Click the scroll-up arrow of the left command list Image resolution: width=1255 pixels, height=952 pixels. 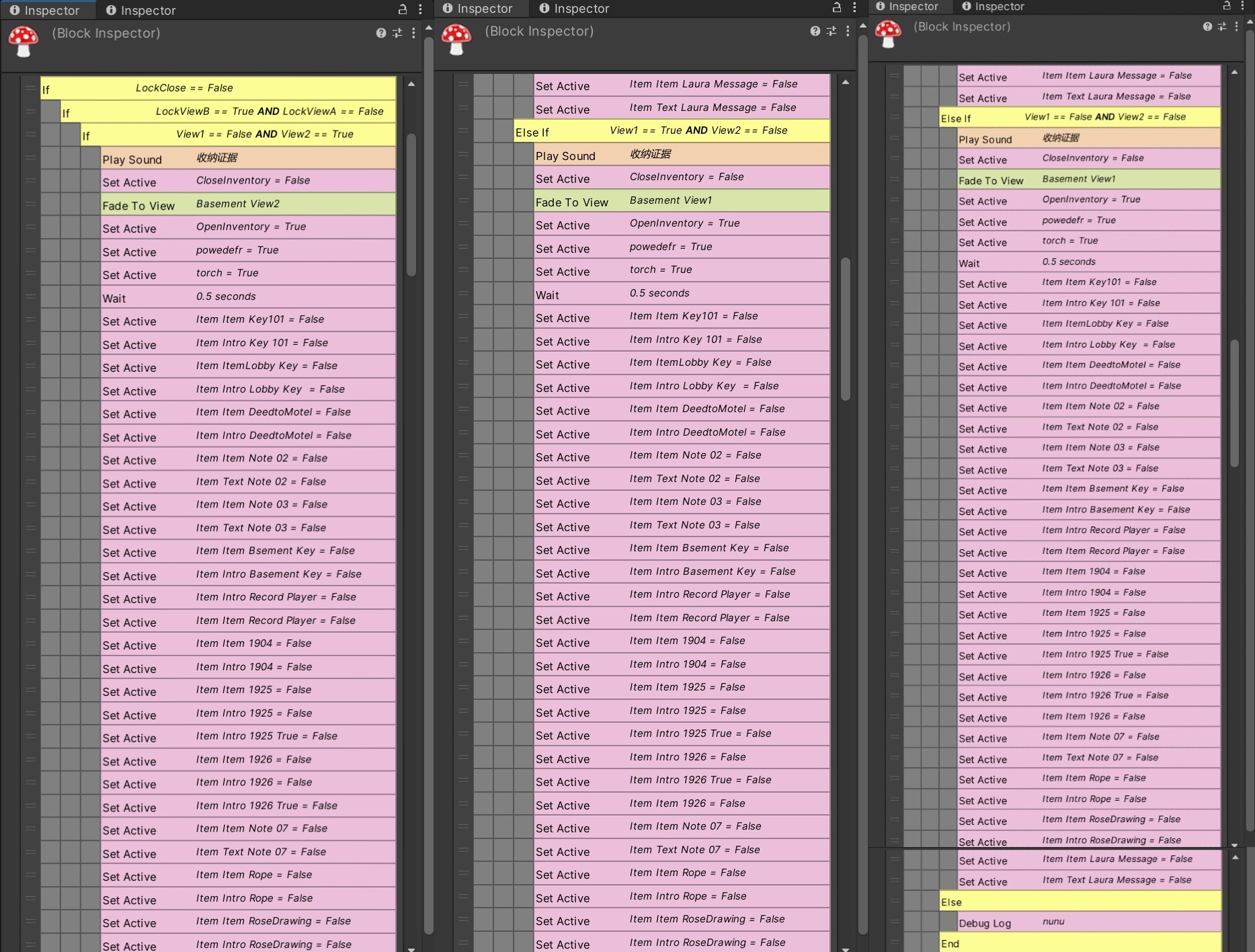tap(411, 85)
